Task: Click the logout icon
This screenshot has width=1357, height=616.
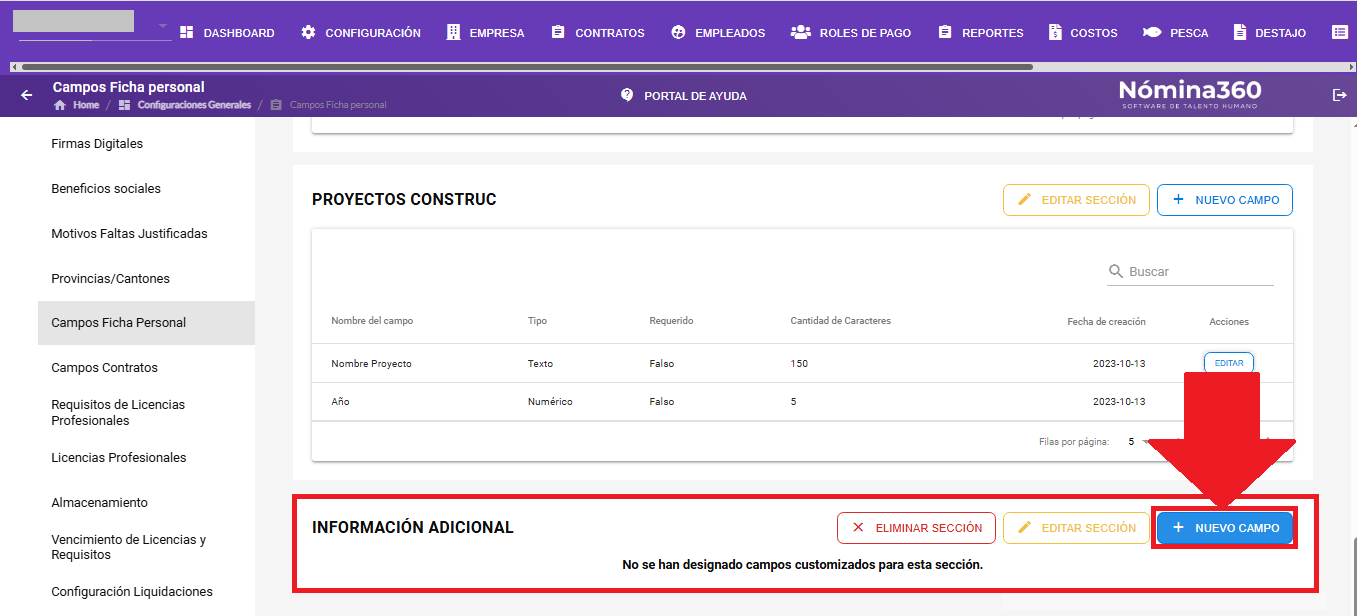Action: coord(1340,95)
